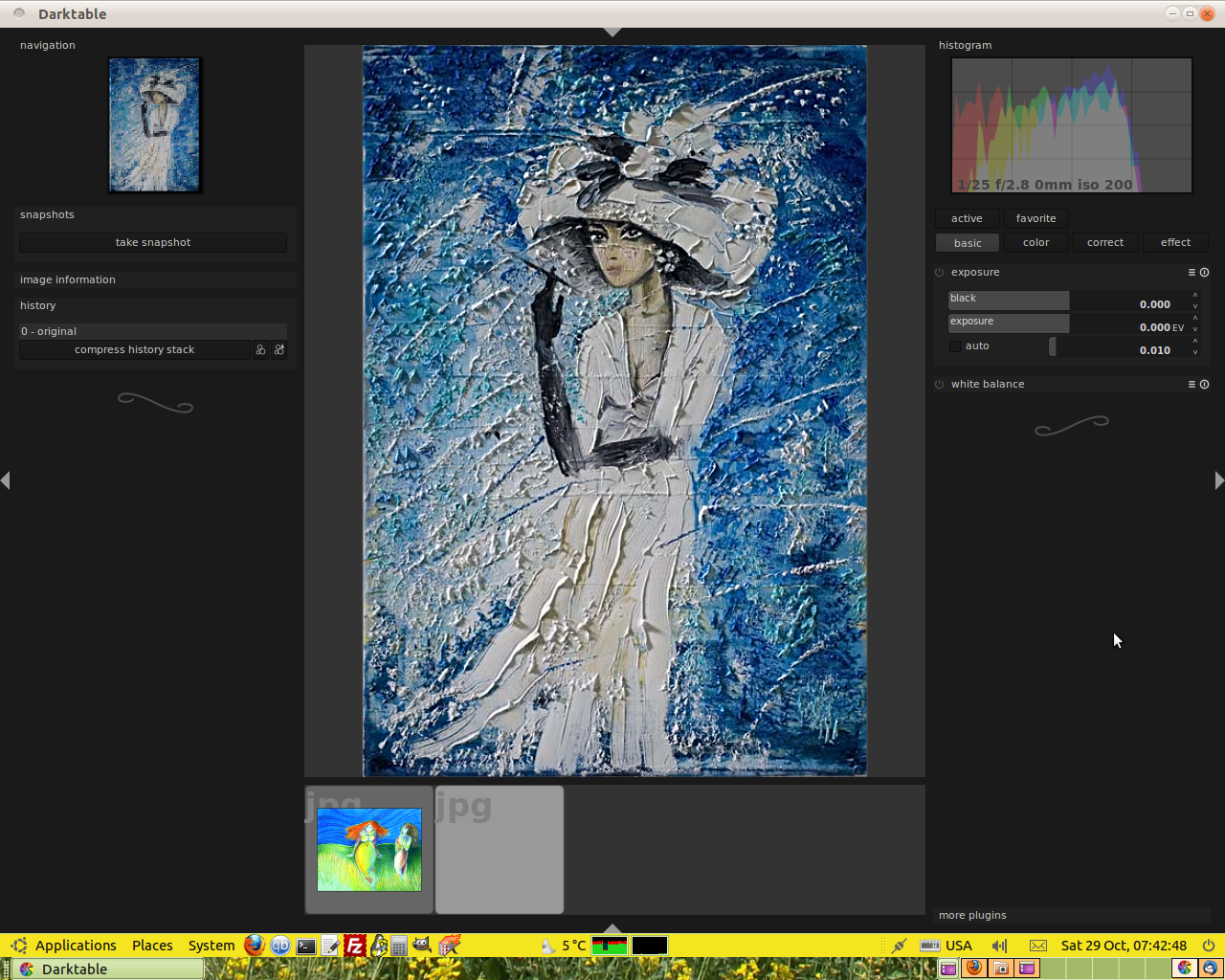1225x980 pixels.
Task: Click the create style from history icon
Action: pos(260,350)
